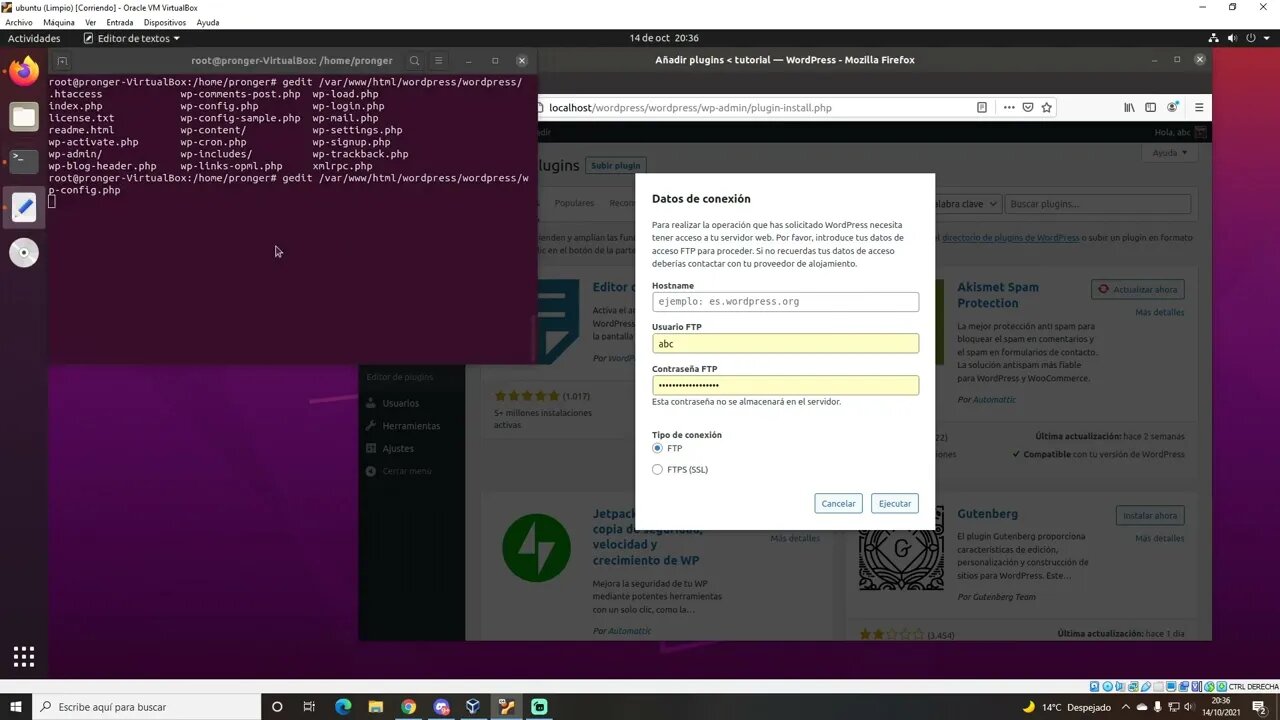Click Instalar ahora for Gutenberg

[x=1150, y=516]
